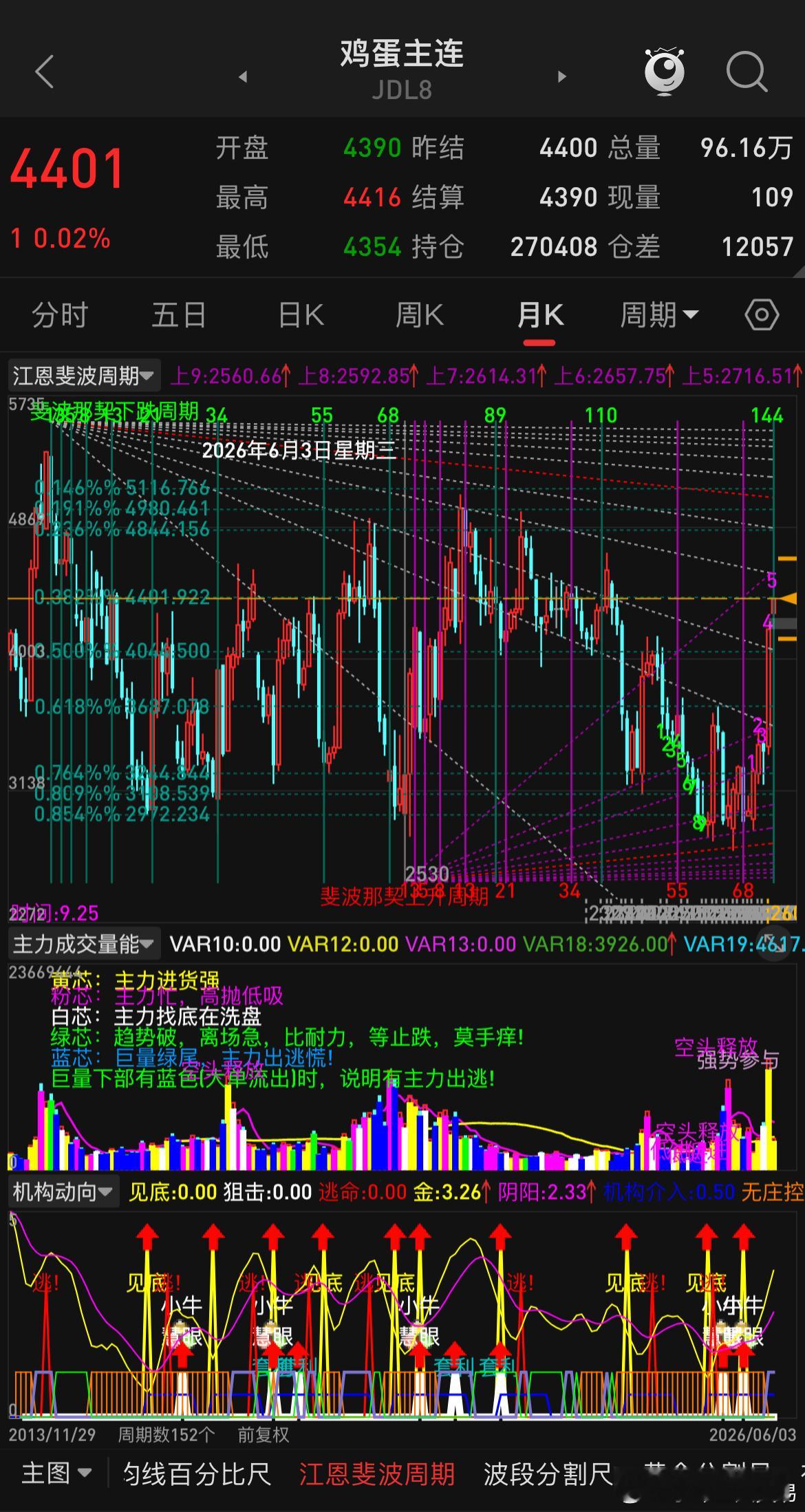Viewport: 805px width, 1512px height.
Task: Tap the VAR10:0.00 indicator value
Action: [225, 944]
